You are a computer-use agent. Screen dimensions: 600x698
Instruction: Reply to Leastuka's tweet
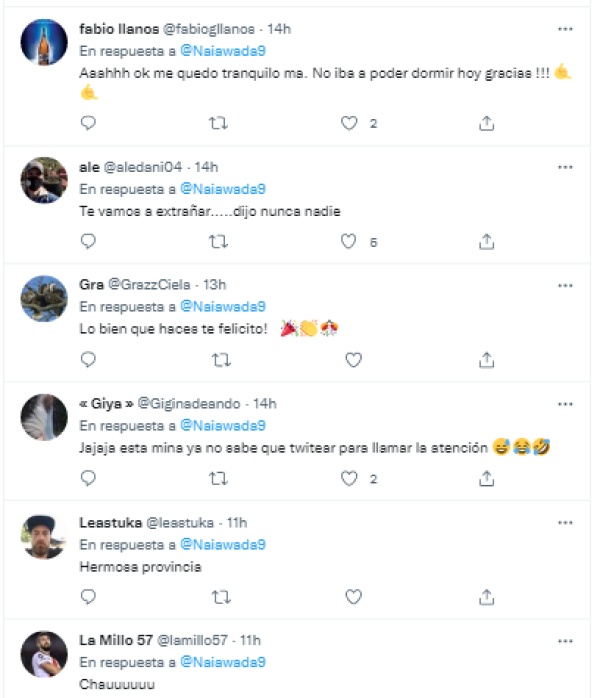(88, 597)
